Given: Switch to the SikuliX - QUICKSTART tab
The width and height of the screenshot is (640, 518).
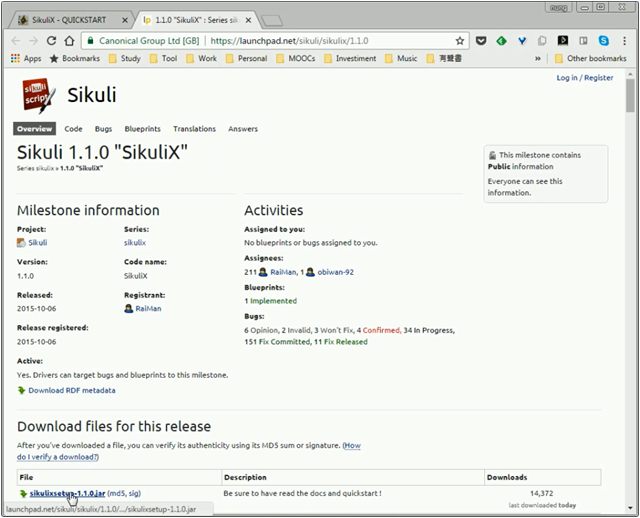Looking at the screenshot, I should [71, 20].
